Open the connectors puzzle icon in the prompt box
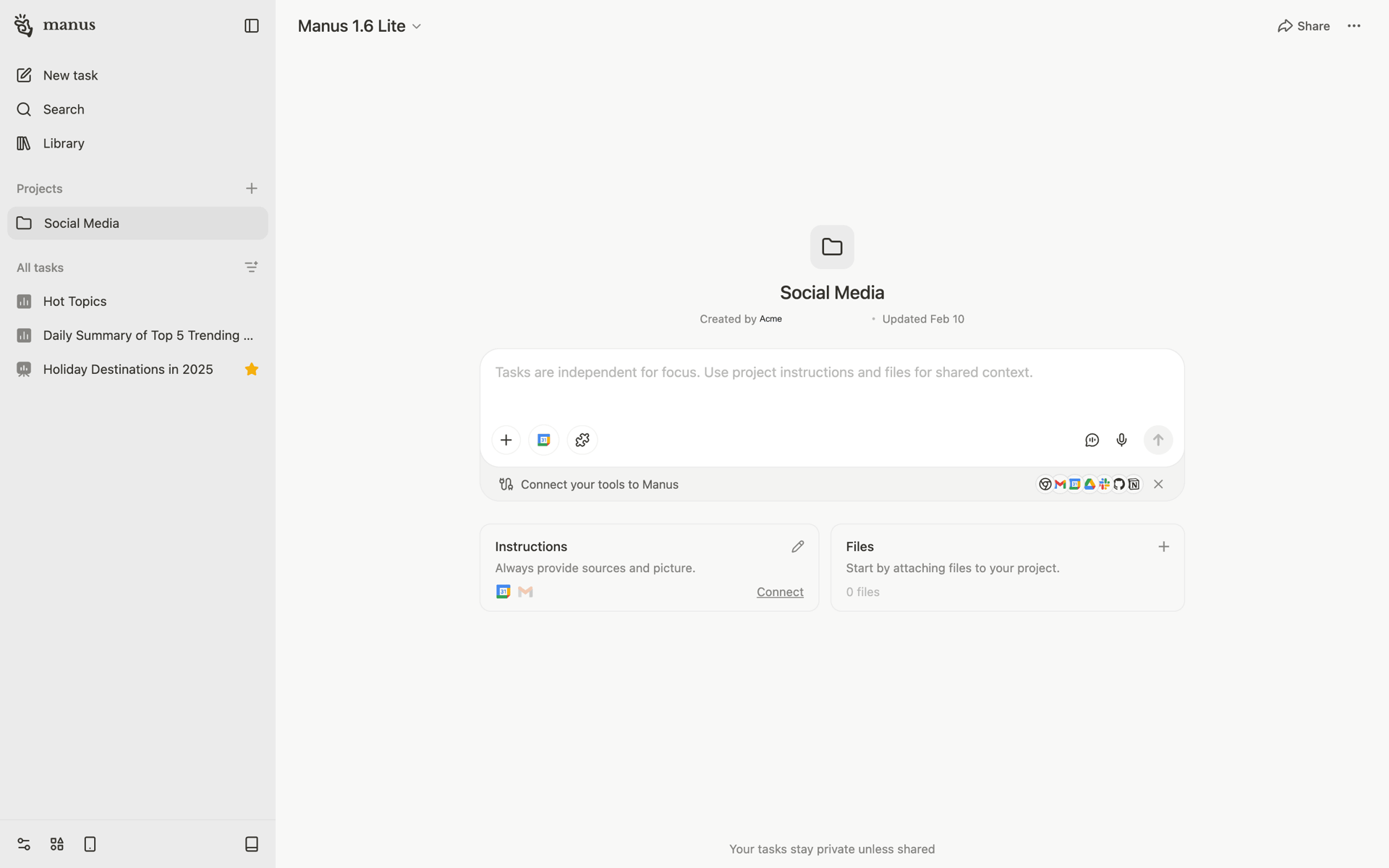Image resolution: width=1389 pixels, height=868 pixels. (x=582, y=440)
